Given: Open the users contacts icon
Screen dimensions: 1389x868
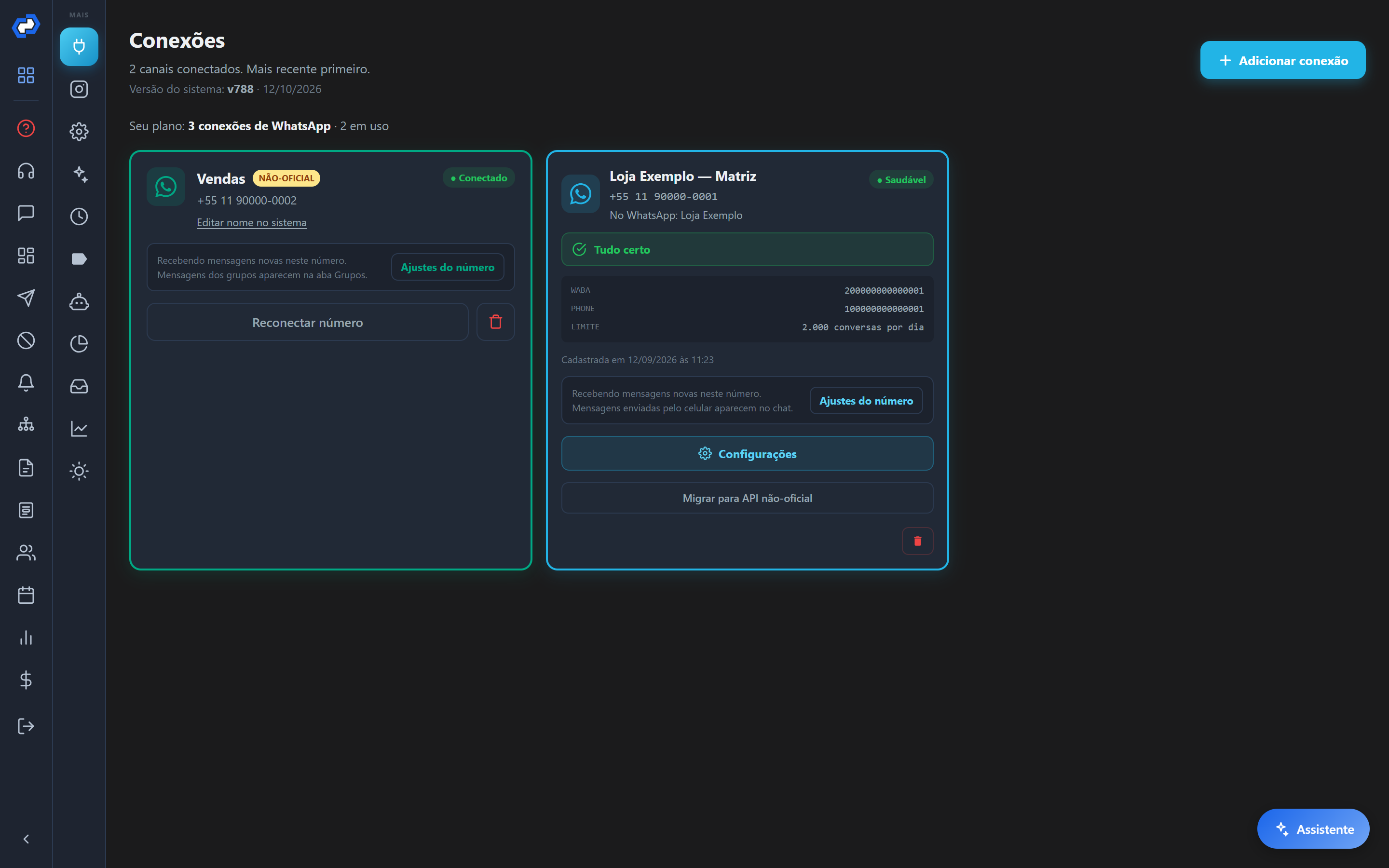Looking at the screenshot, I should tap(26, 553).
